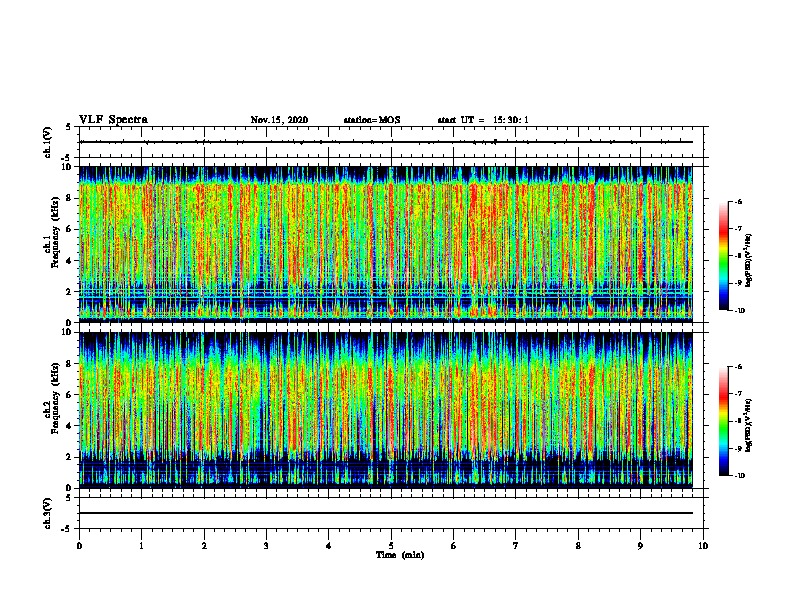Click time-axis tick label "5" at bottom

pyautogui.click(x=391, y=546)
